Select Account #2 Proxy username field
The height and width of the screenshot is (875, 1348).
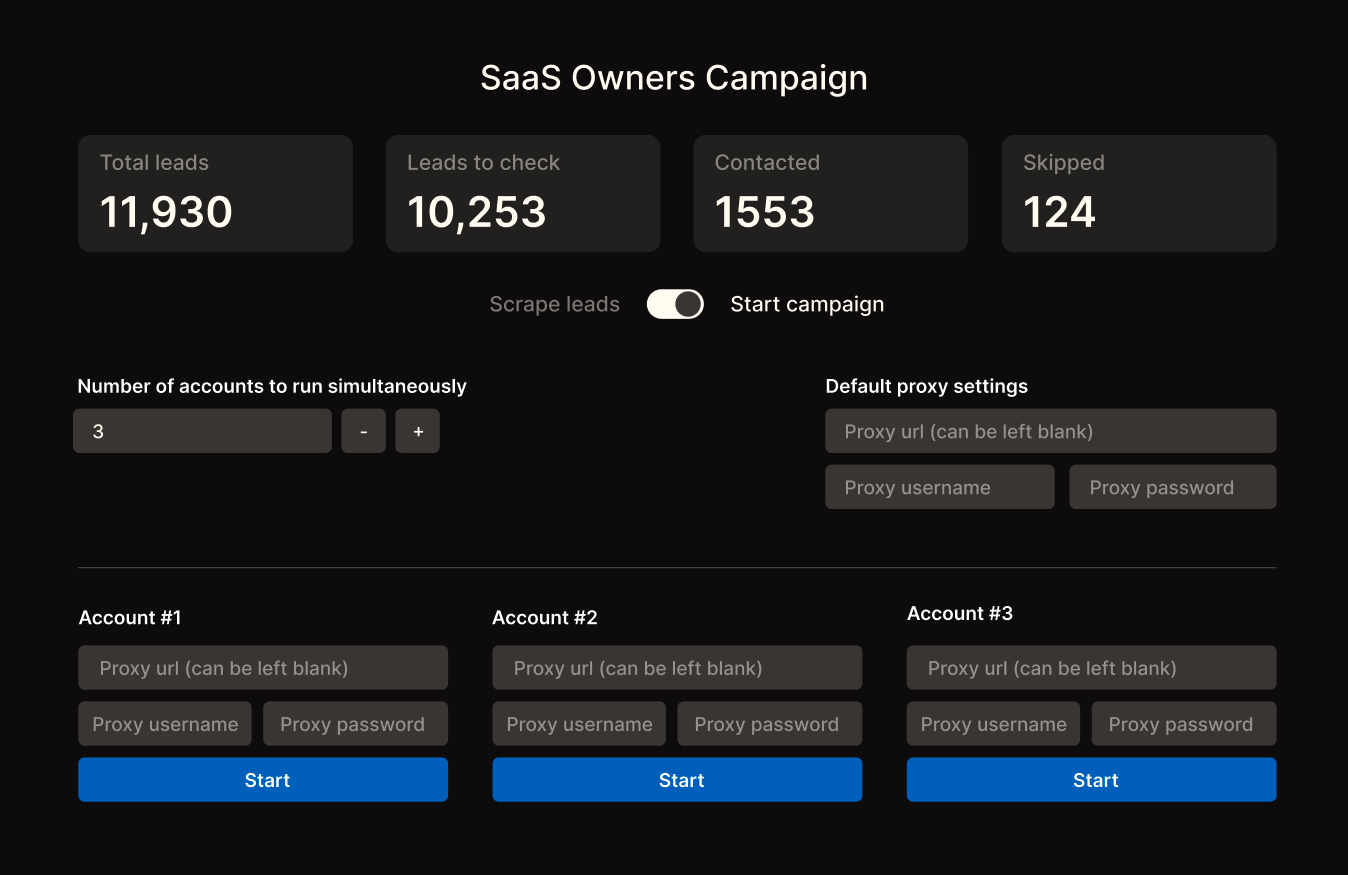pyautogui.click(x=579, y=724)
